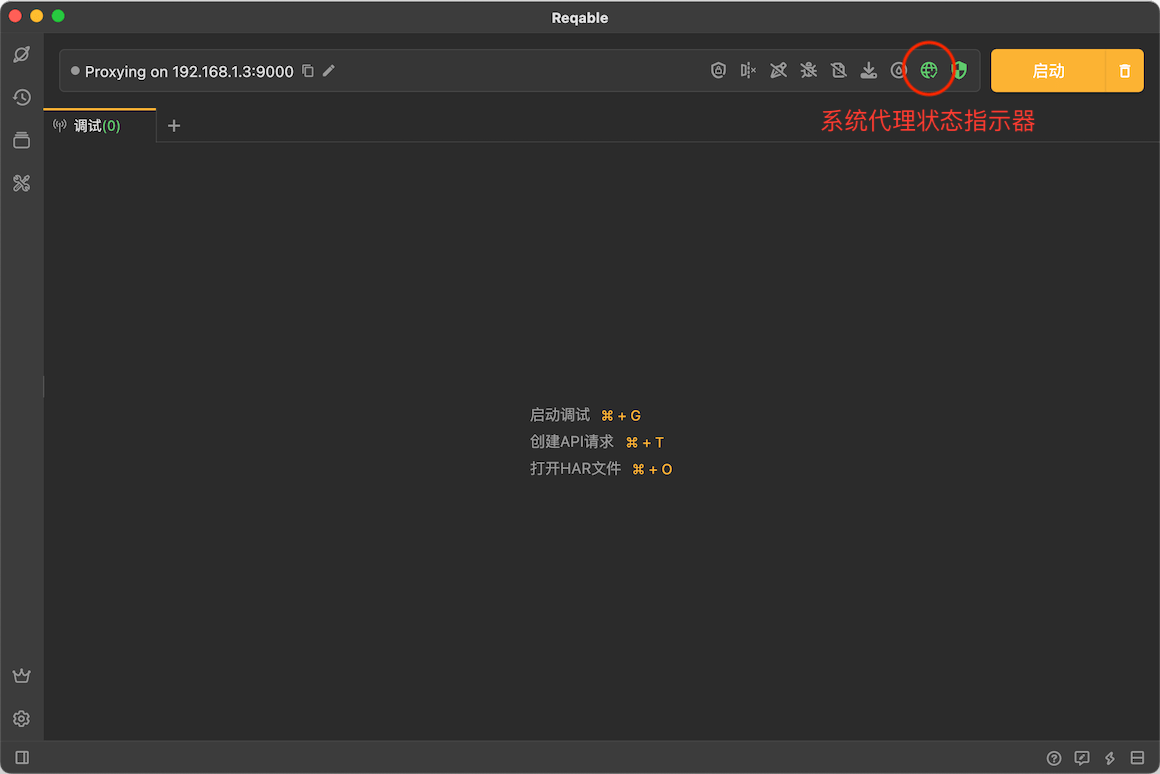Screen dimensions: 1160x774
Task: Click the edit pencil next to the proxy address
Action: (x=329, y=70)
